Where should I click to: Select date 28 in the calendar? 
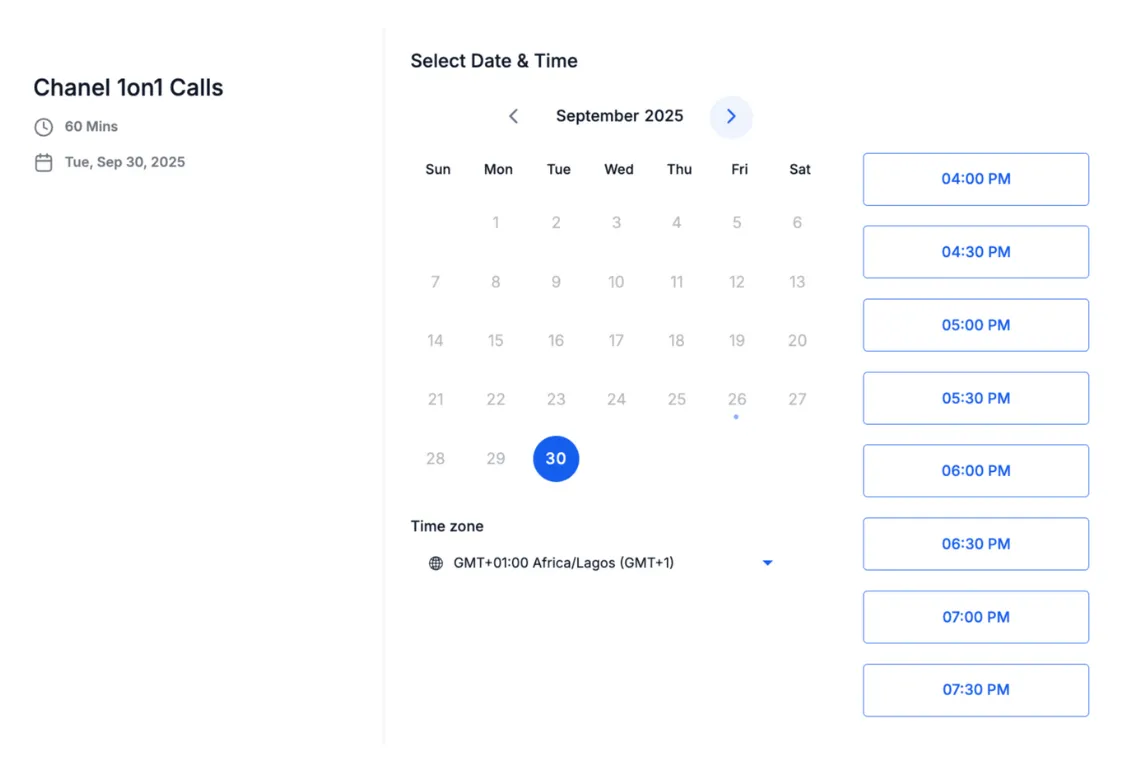point(435,459)
